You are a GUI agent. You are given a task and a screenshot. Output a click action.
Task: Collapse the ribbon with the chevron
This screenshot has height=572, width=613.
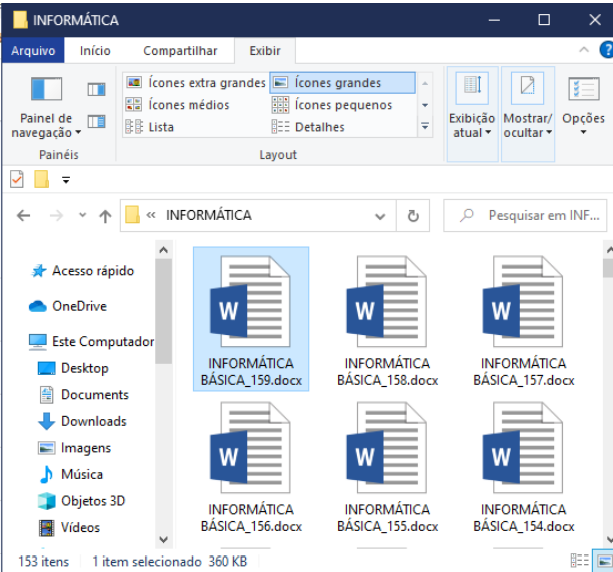coord(584,50)
